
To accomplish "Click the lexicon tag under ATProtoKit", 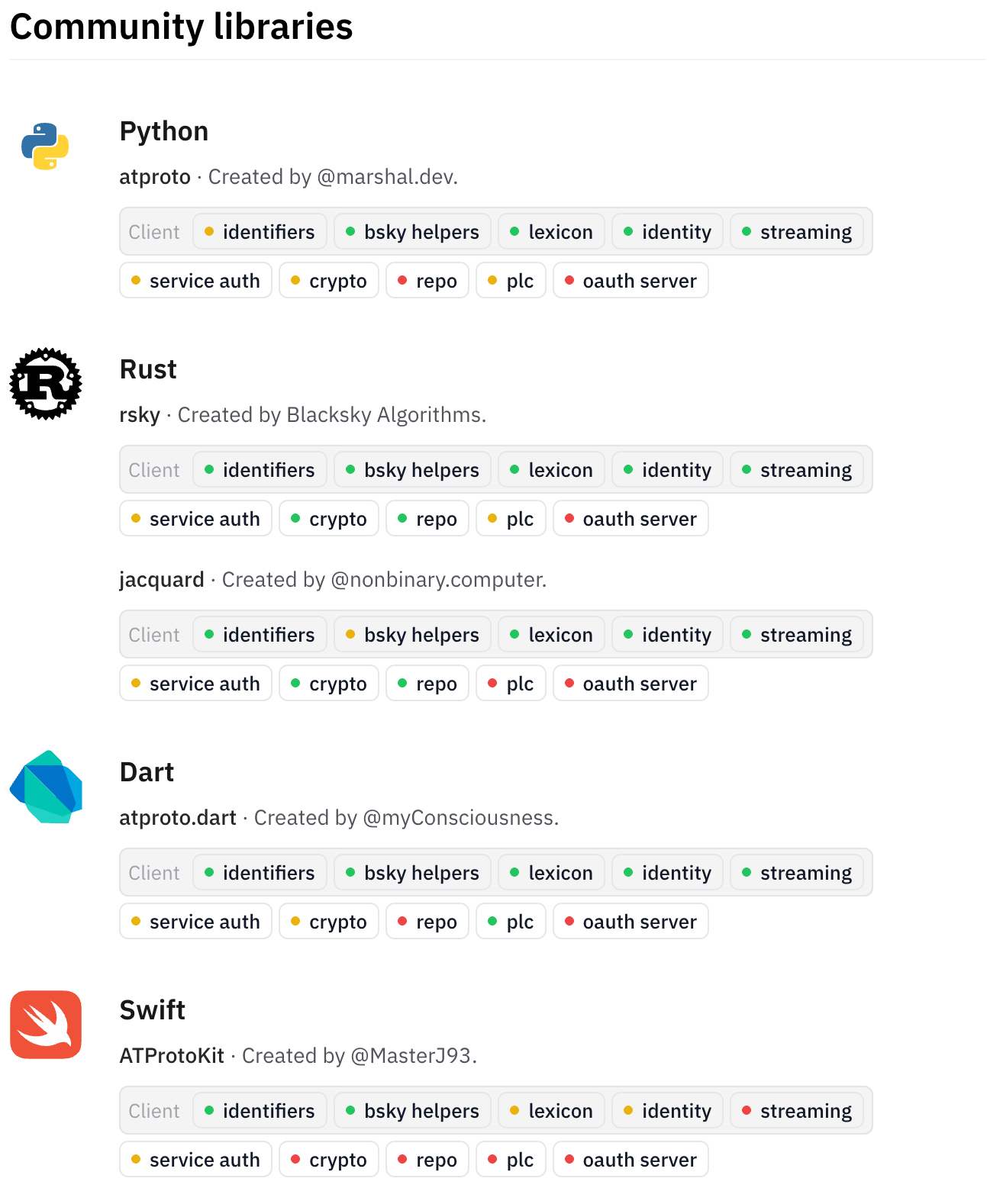I will [551, 1111].
